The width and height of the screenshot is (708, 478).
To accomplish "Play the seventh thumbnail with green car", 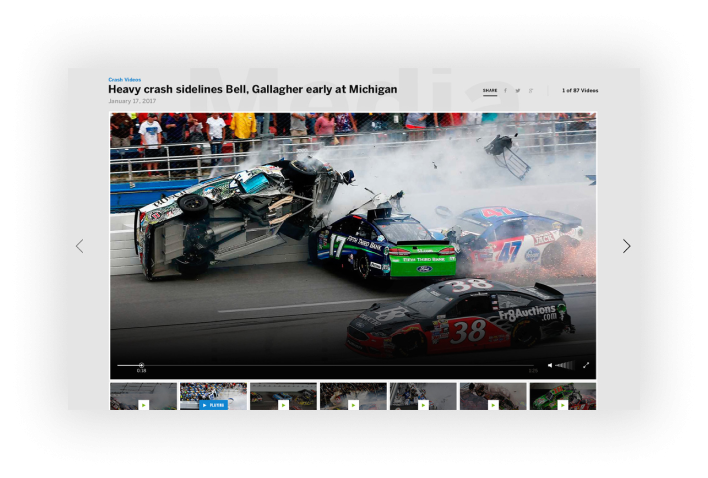I will click(x=563, y=396).
